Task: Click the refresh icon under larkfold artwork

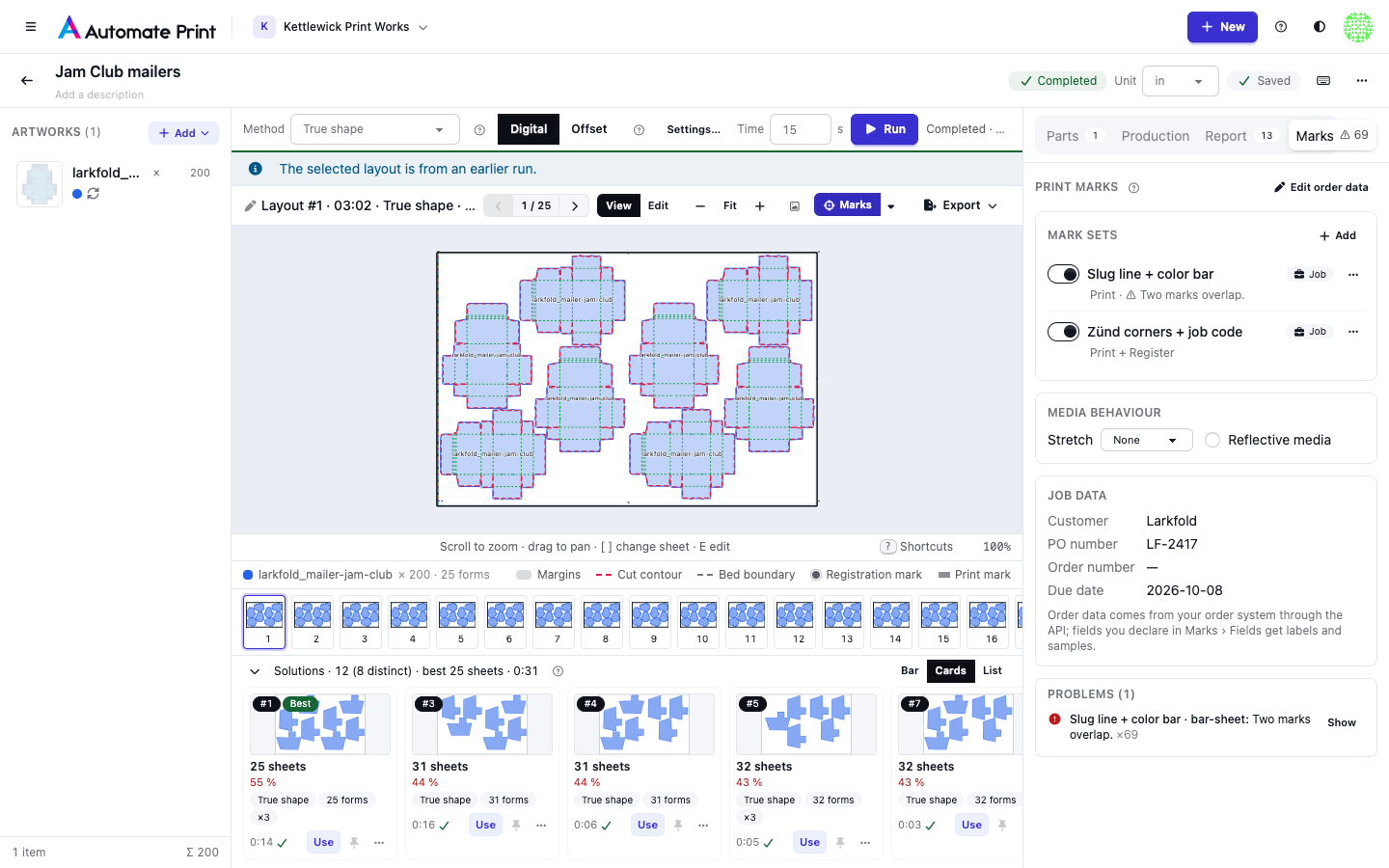Action: tap(94, 194)
